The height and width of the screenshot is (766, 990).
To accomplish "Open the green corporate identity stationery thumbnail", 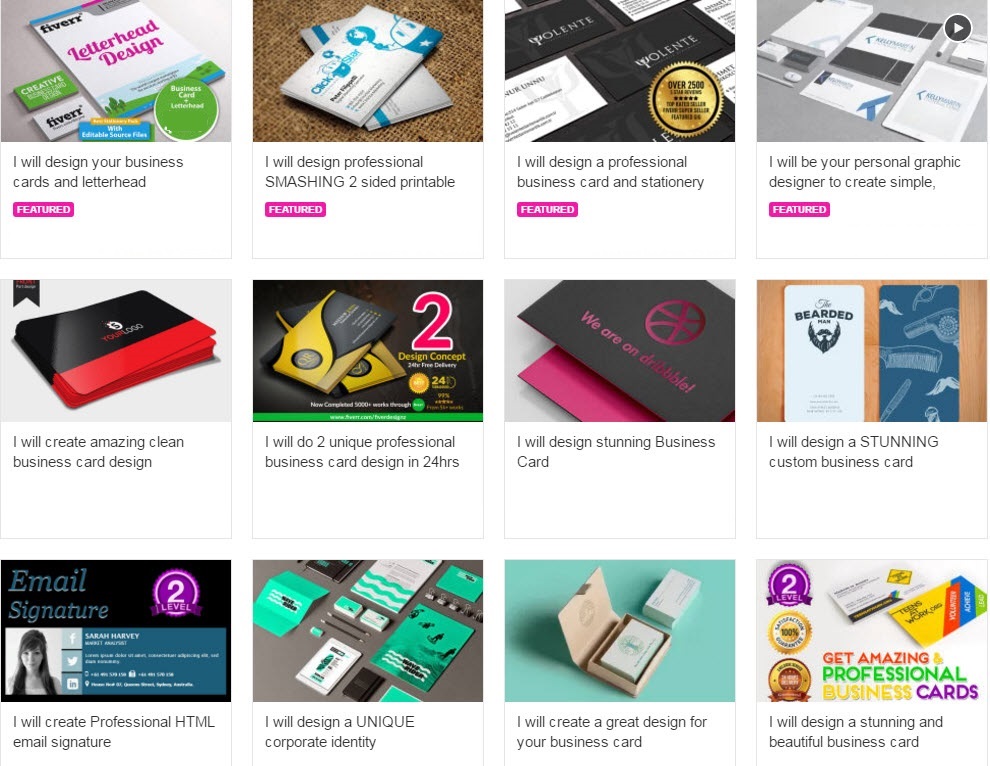I will [x=368, y=630].
